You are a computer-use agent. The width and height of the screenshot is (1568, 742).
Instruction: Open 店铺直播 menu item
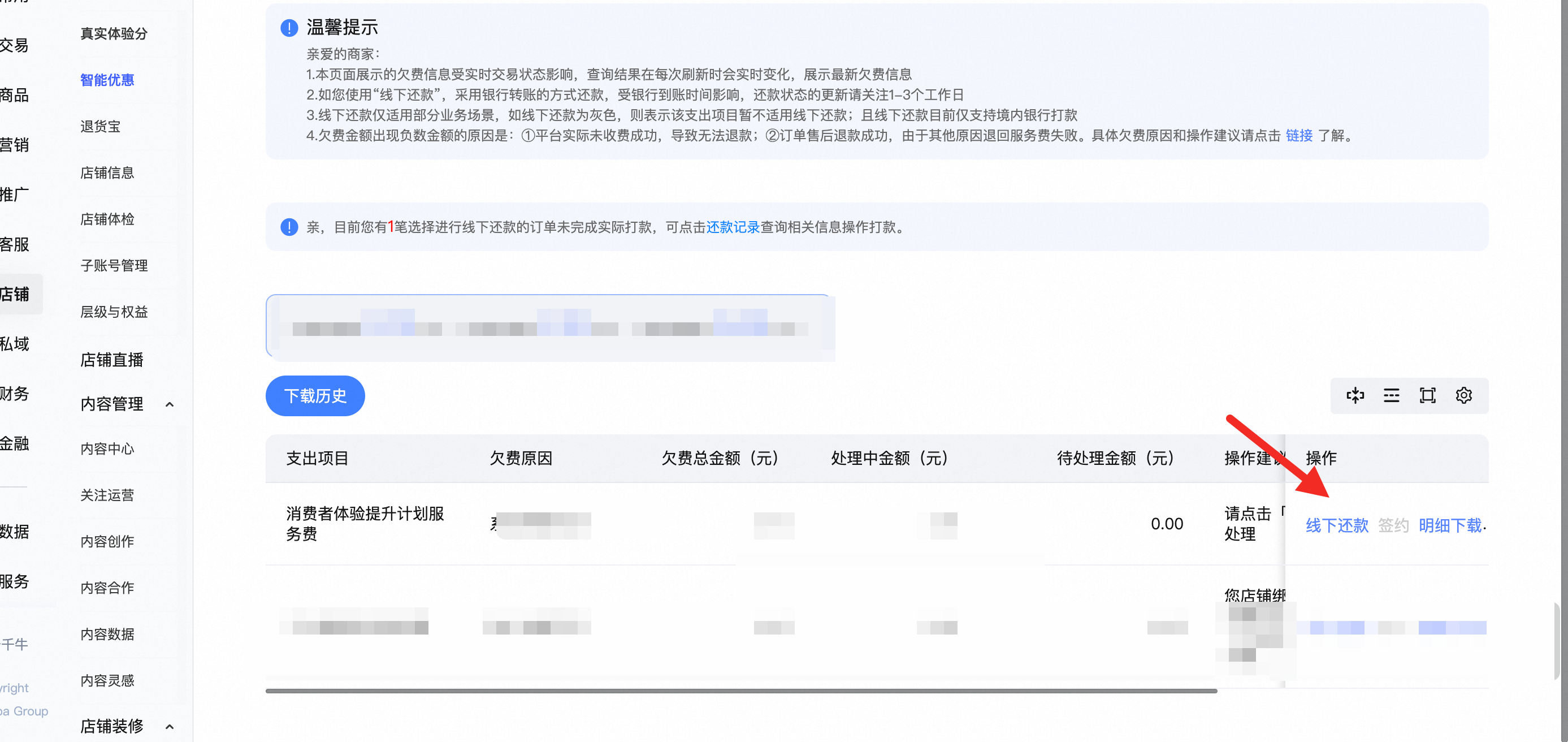pyautogui.click(x=112, y=360)
